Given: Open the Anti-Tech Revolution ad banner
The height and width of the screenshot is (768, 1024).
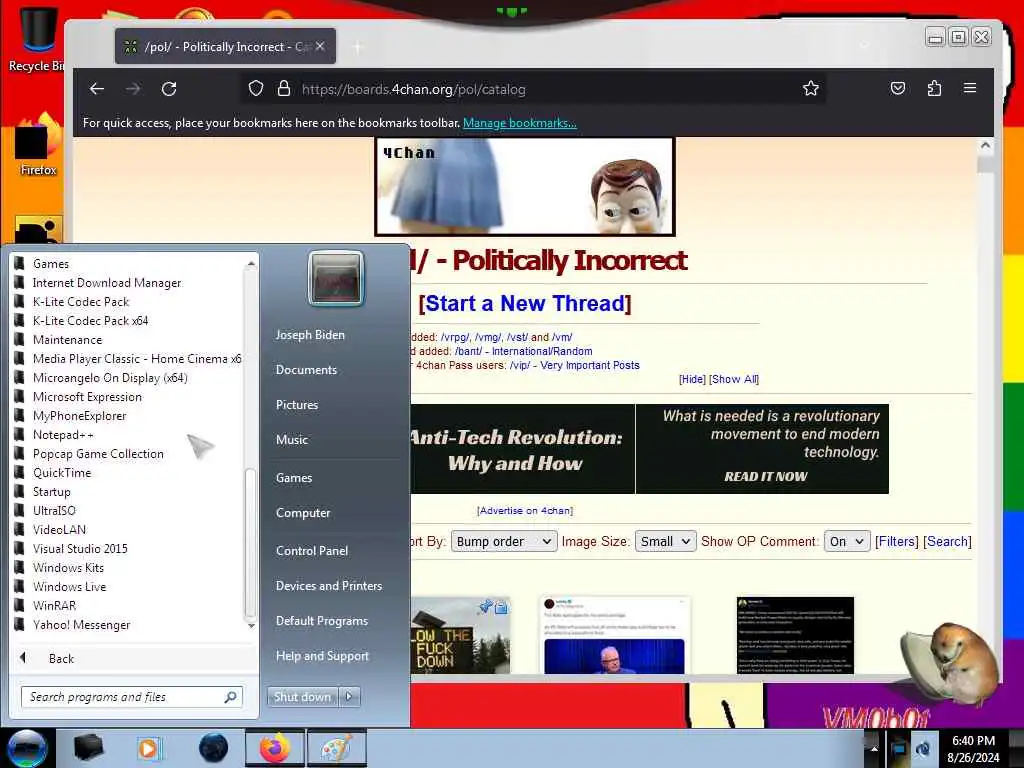Looking at the screenshot, I should [649, 449].
